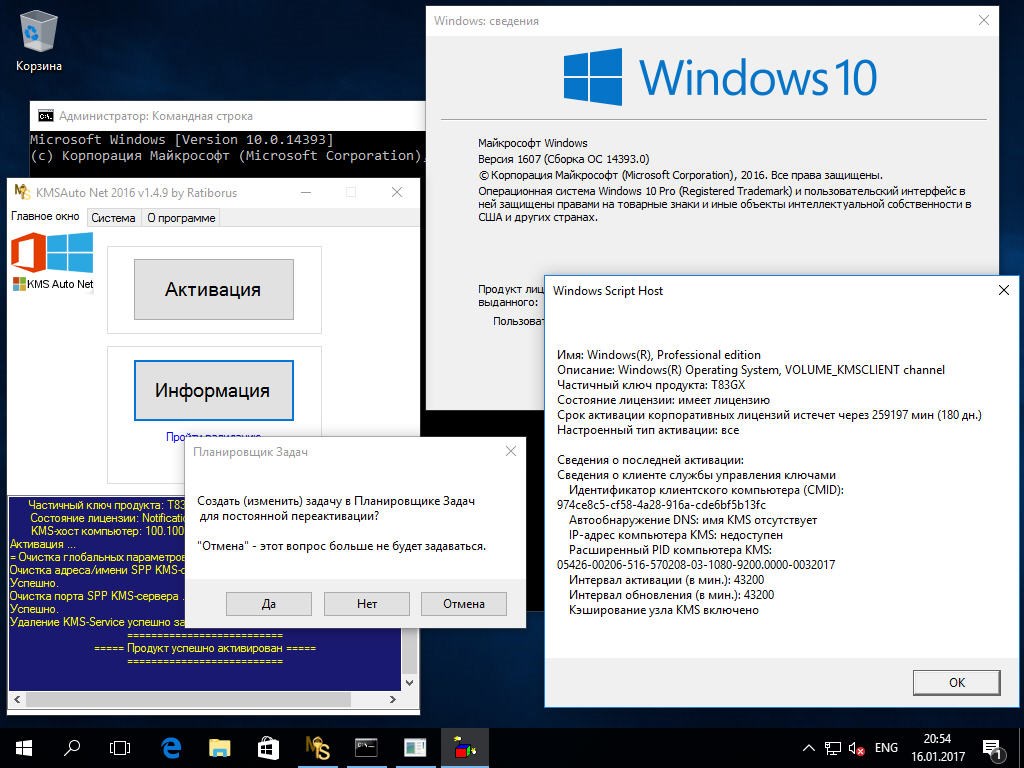Click the 'Microsoft Windows [Version 10.0.14393]' console line
This screenshot has width=1024, height=768.
click(x=182, y=139)
